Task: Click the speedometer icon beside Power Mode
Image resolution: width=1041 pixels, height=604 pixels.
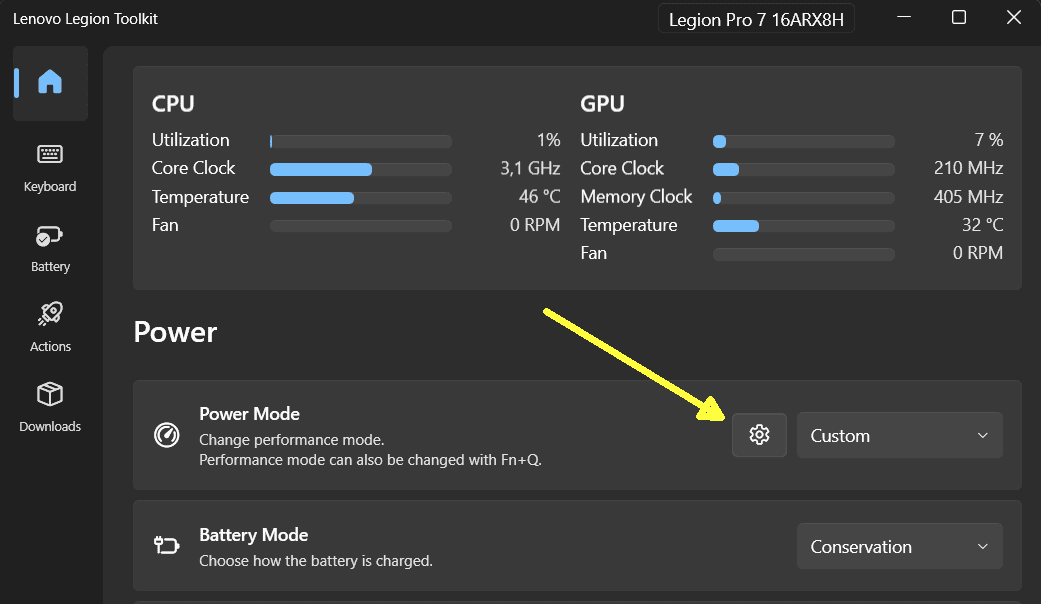Action: (166, 435)
